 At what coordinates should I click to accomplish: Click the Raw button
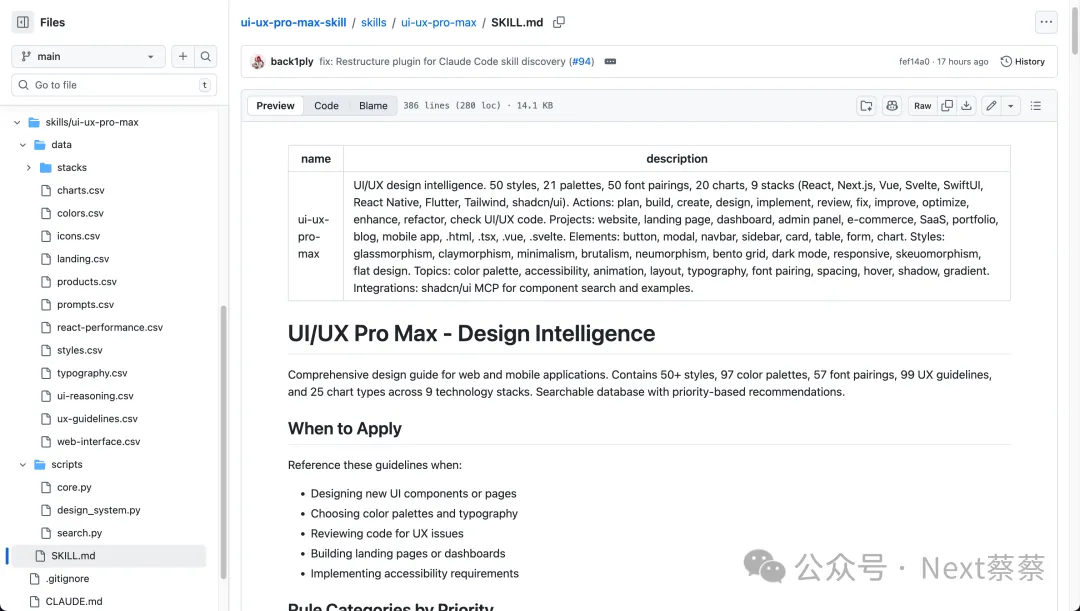click(x=922, y=106)
